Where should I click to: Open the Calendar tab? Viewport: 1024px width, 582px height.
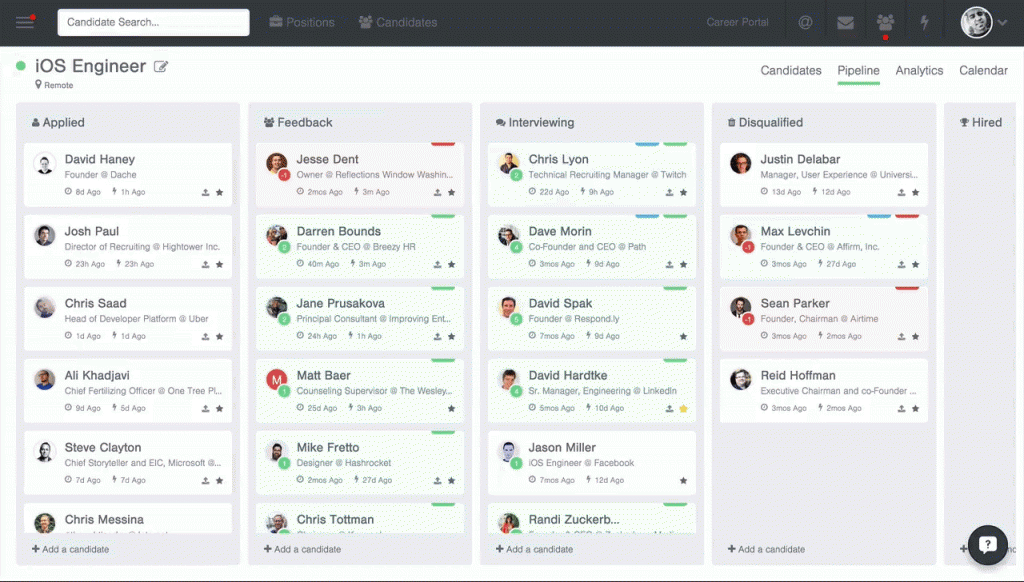tap(983, 71)
